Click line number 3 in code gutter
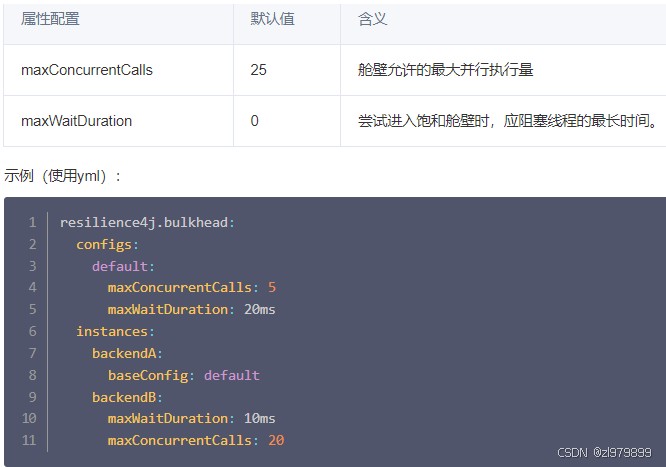The width and height of the screenshot is (666, 467). click(x=32, y=266)
